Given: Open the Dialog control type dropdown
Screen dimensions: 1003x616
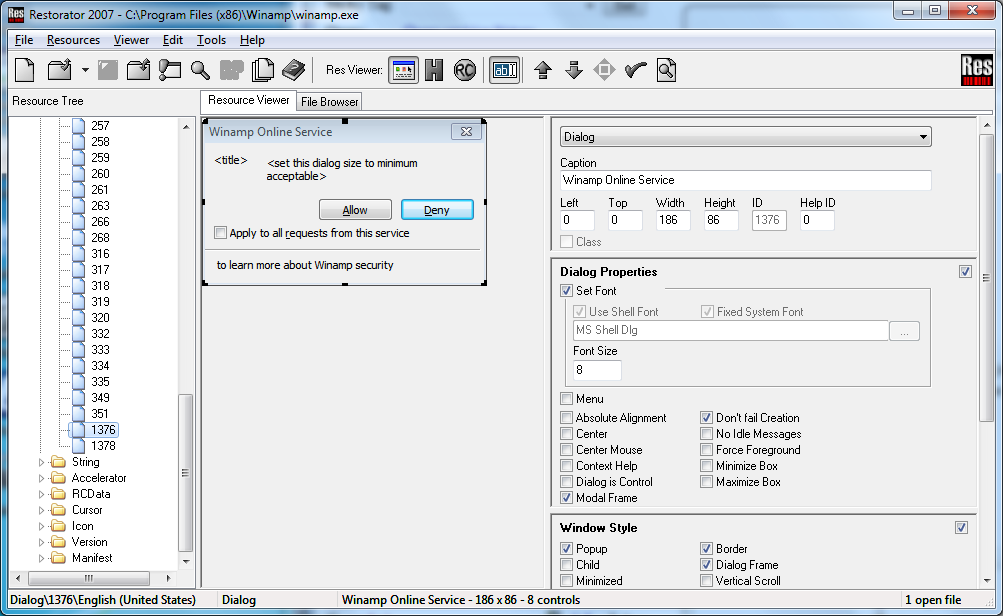Looking at the screenshot, I should 745,137.
